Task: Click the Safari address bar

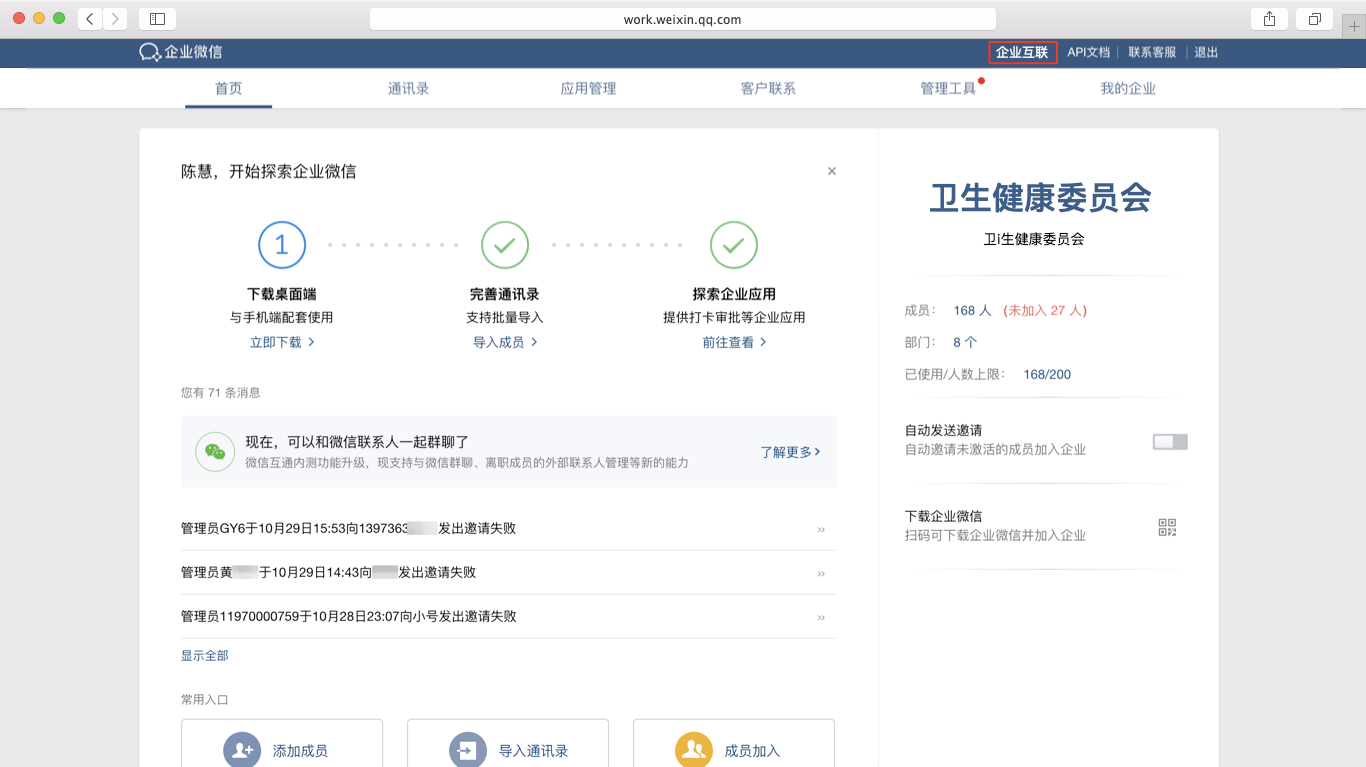Action: 682,19
